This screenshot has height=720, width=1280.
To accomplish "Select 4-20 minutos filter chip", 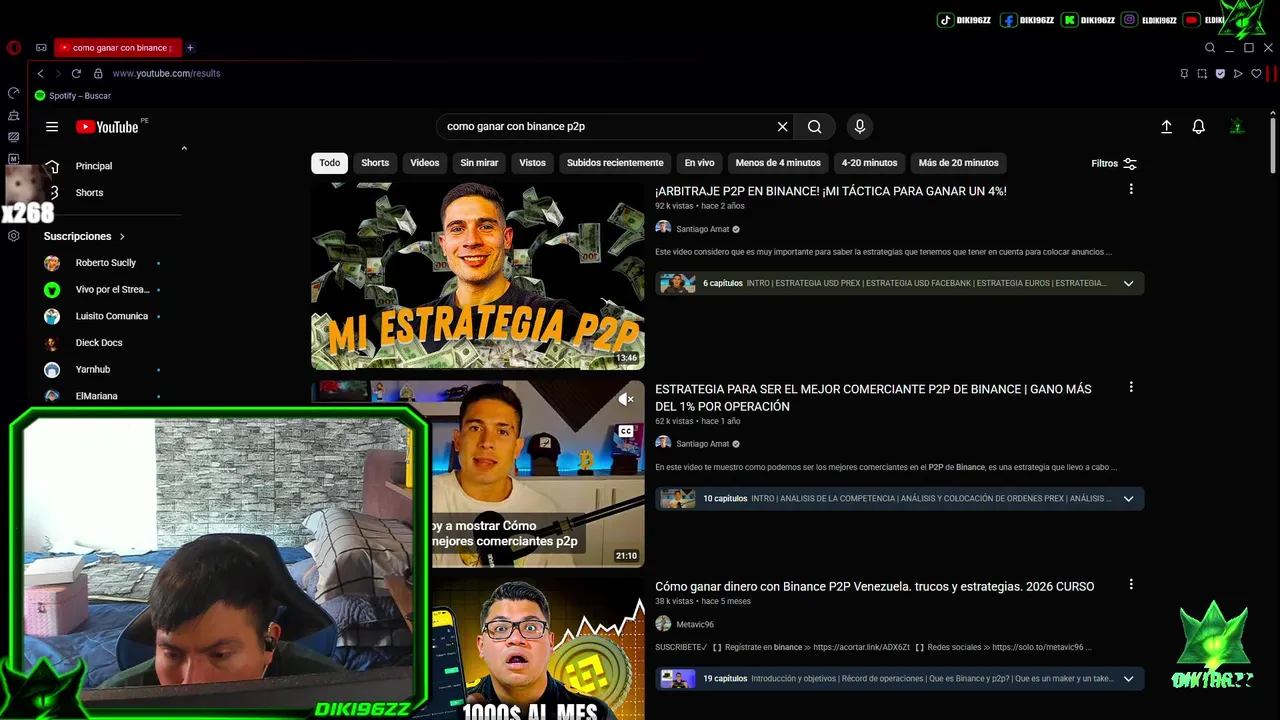I will 869,163.
